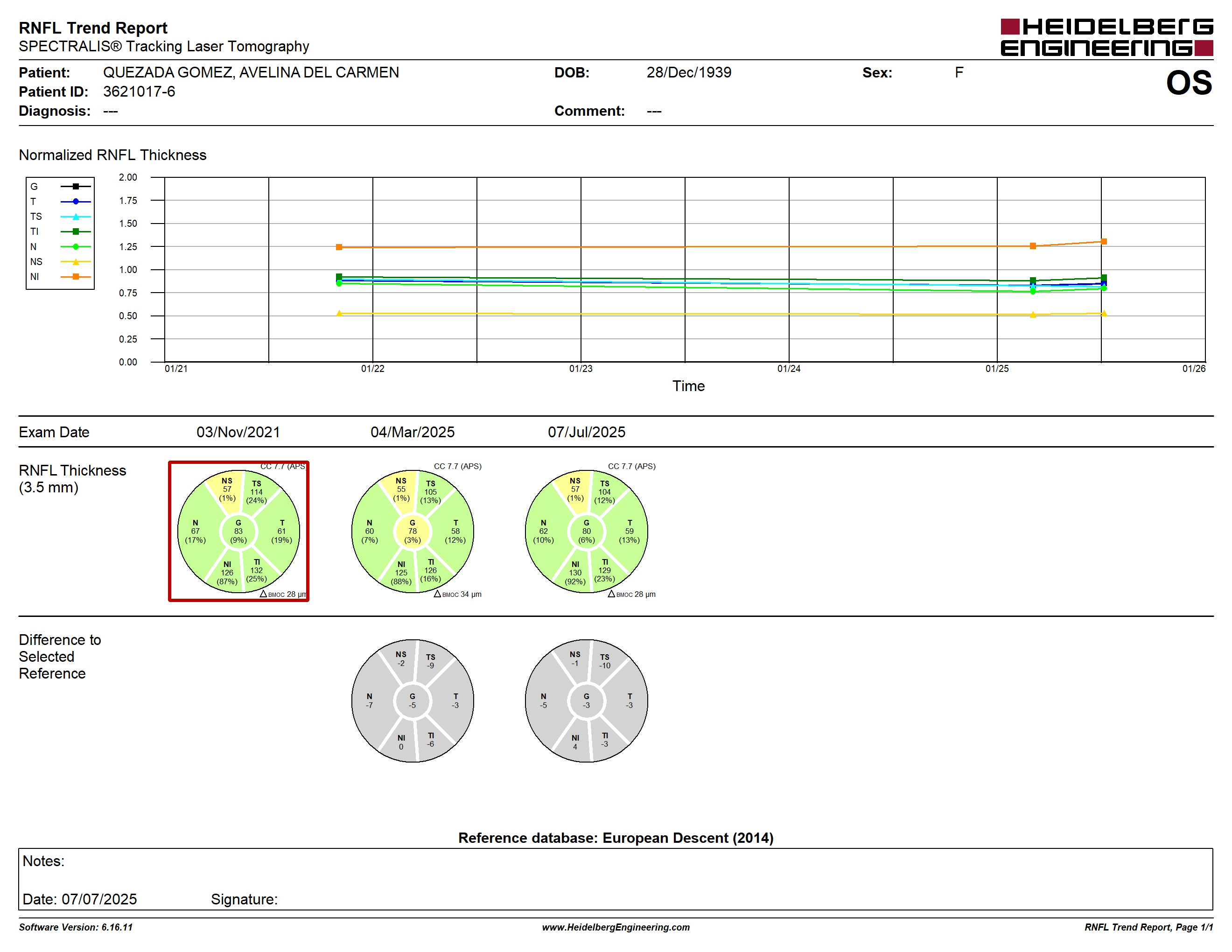Viewport: 1232px width, 952px height.
Task: Click the 2.00 y-axis label
Action: point(128,177)
